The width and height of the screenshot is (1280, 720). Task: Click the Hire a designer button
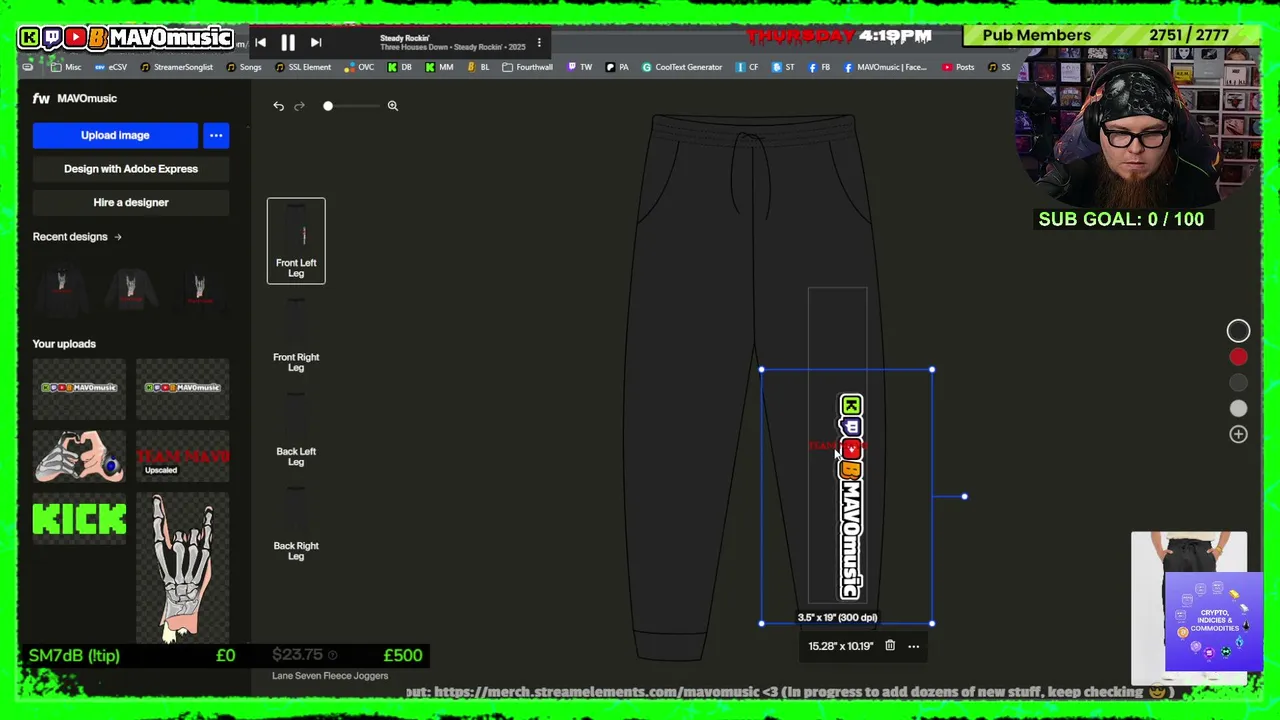tap(131, 202)
